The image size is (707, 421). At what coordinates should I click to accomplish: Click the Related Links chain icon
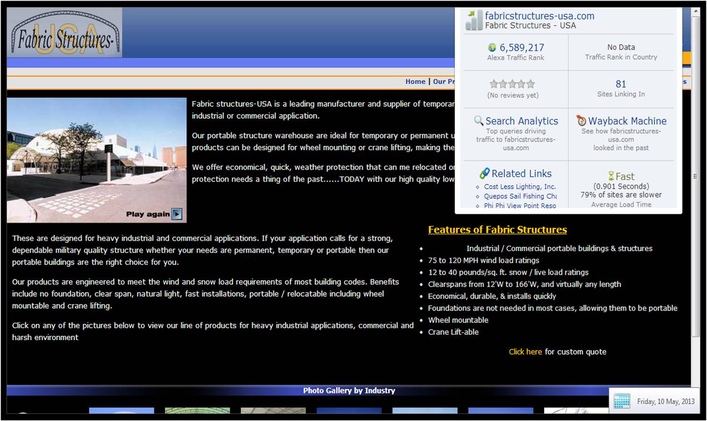[x=485, y=173]
